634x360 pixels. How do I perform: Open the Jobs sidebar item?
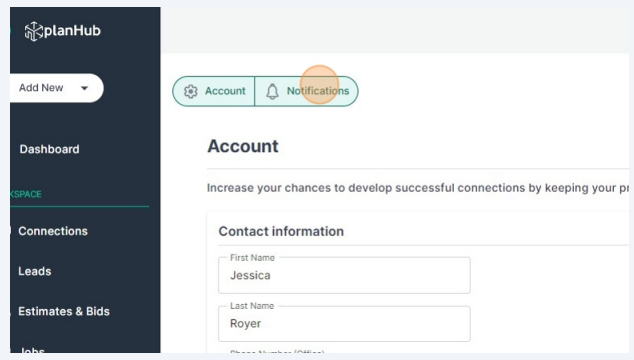point(32,350)
